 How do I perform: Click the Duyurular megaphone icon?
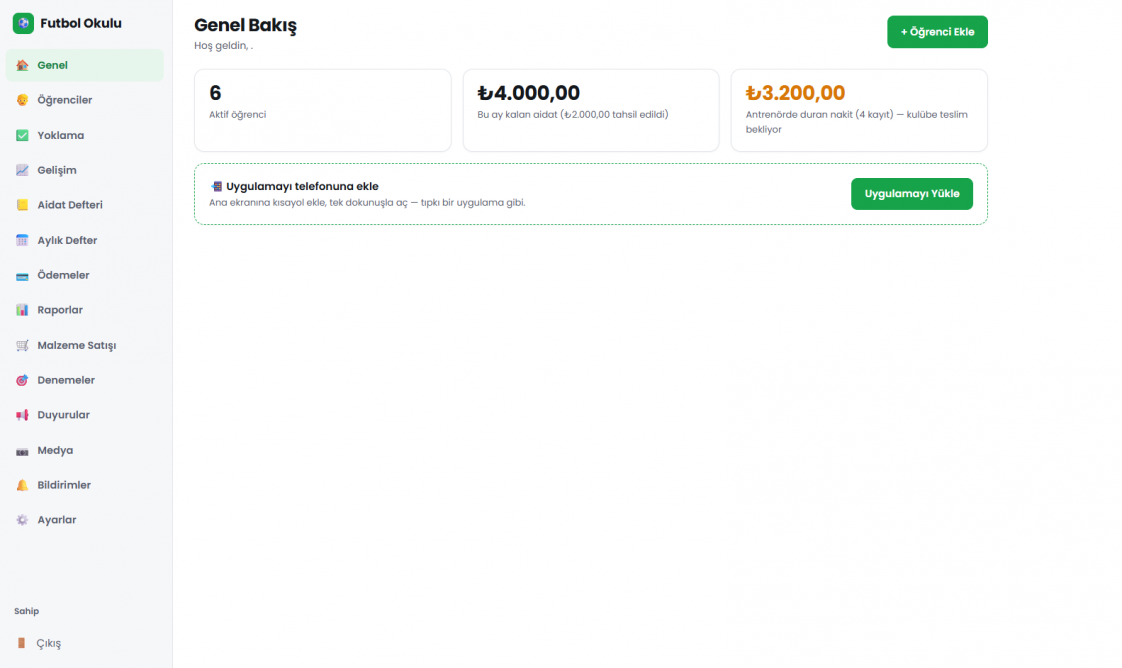tap(22, 415)
